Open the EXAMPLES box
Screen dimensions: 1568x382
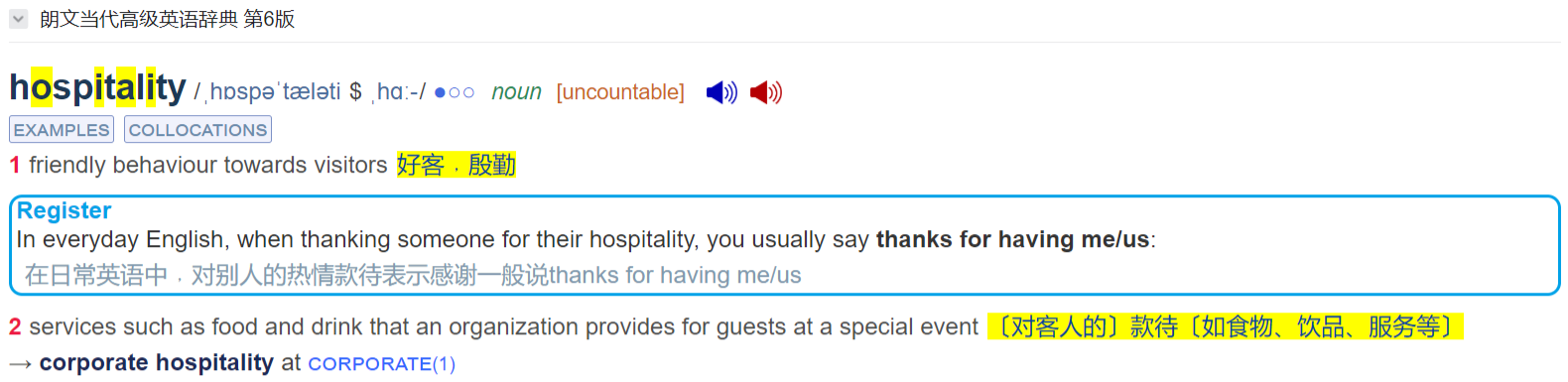(x=62, y=130)
